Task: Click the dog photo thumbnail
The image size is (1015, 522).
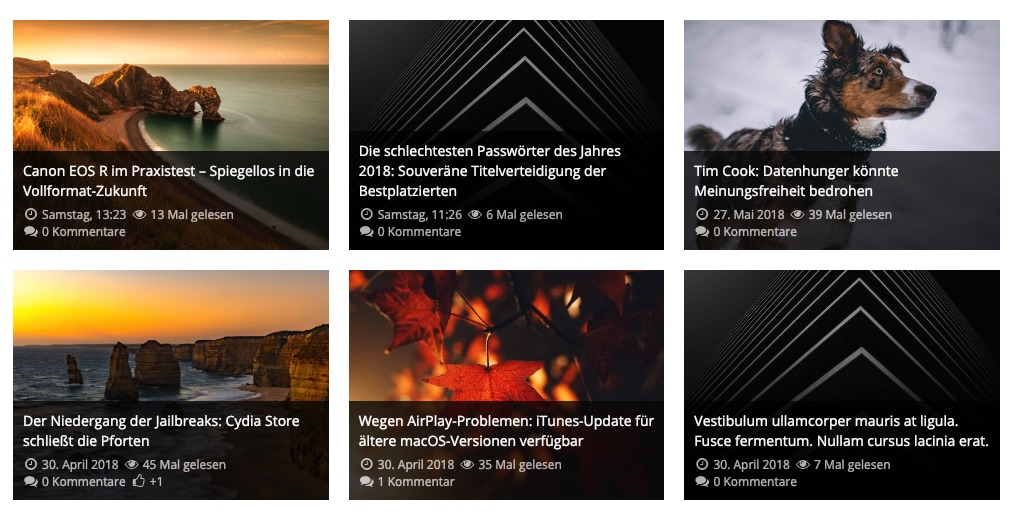Action: [x=841, y=85]
